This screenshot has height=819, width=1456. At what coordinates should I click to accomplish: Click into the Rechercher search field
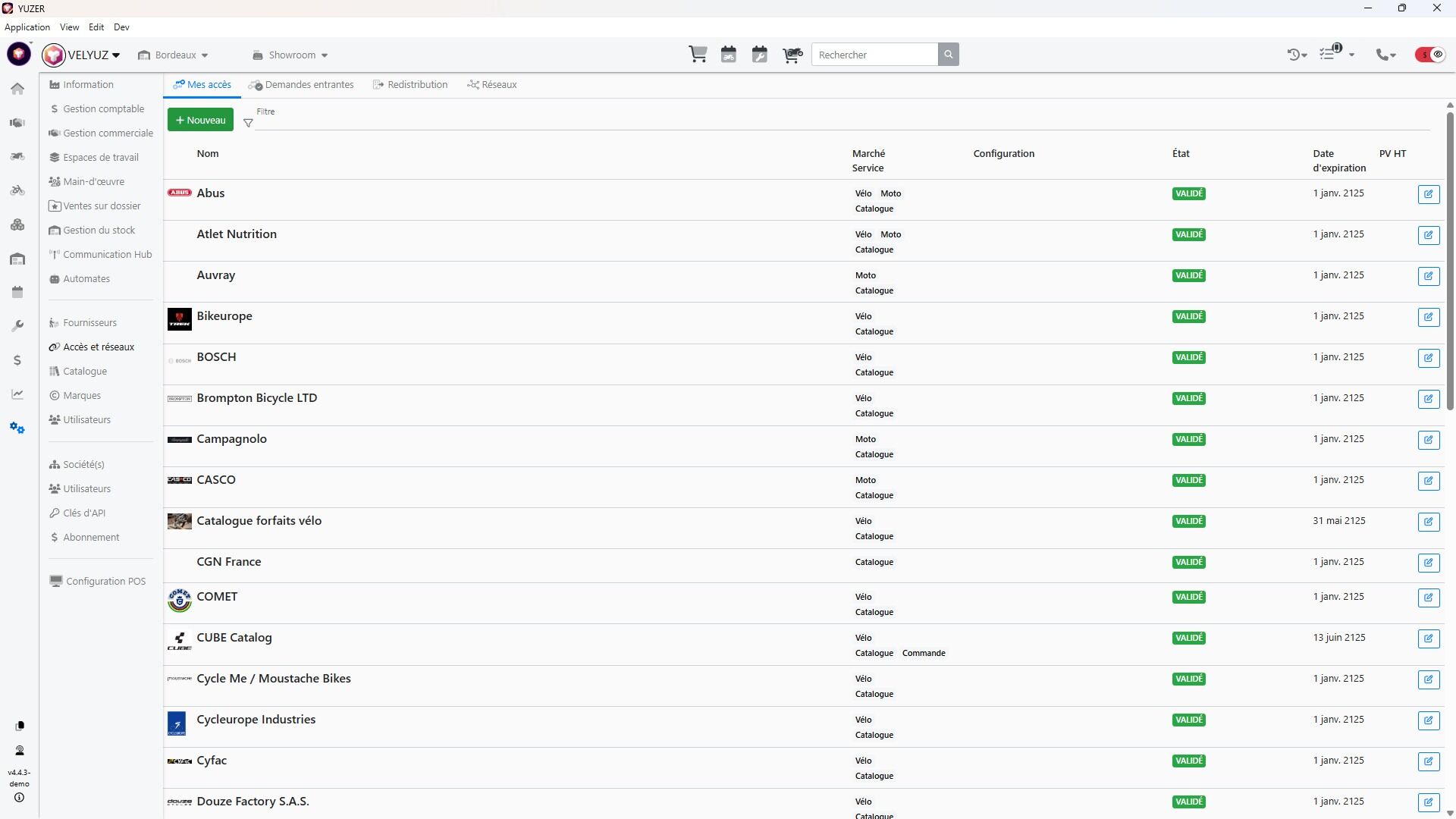(874, 55)
